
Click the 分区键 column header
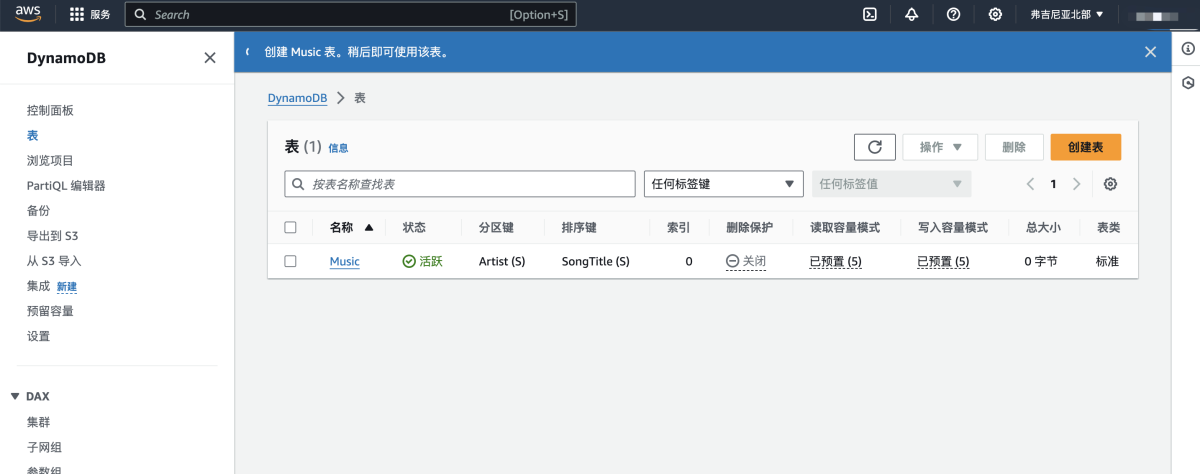[496, 228]
